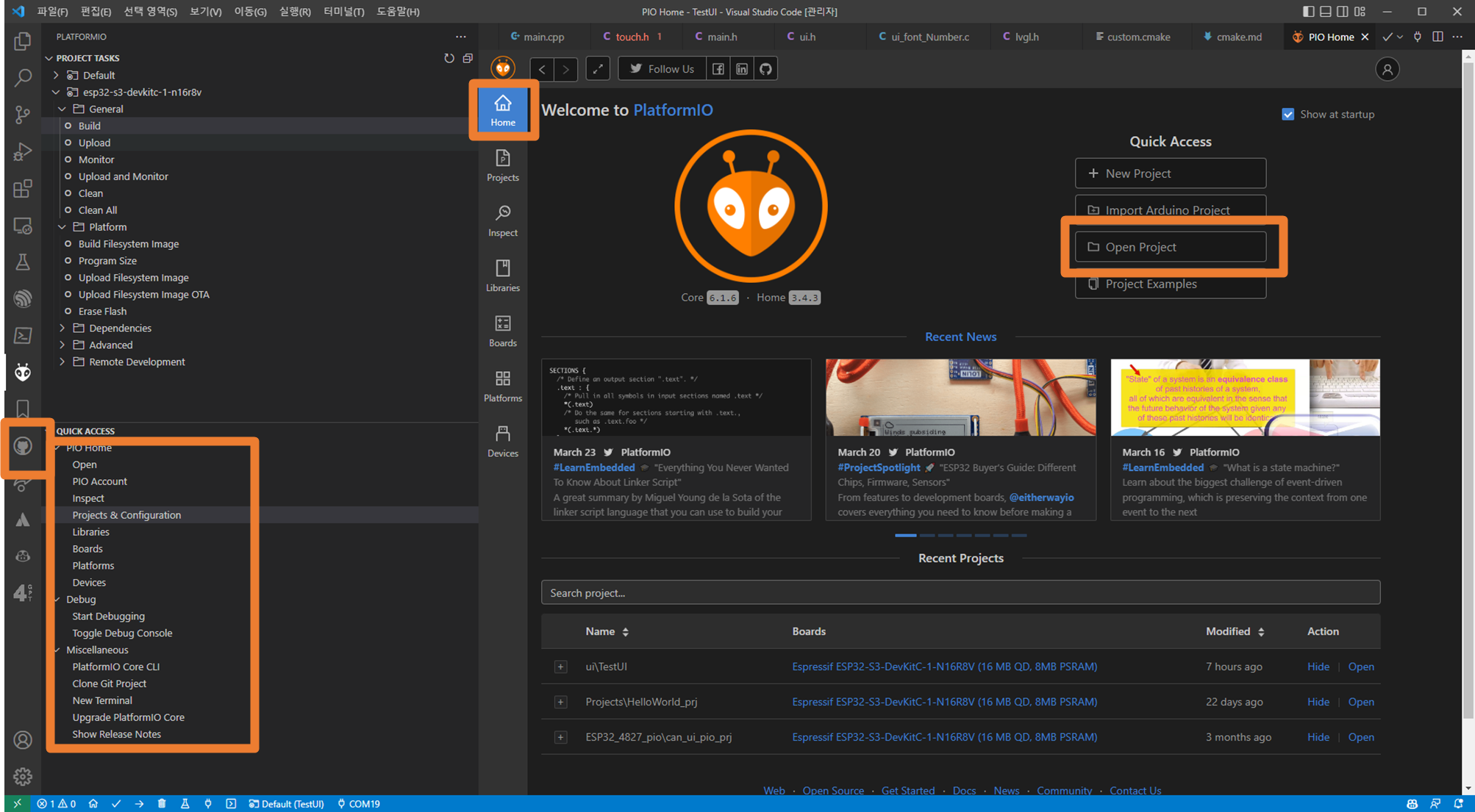The width and height of the screenshot is (1475, 812).
Task: Toggle Show at startup checkbox
Action: point(1287,114)
